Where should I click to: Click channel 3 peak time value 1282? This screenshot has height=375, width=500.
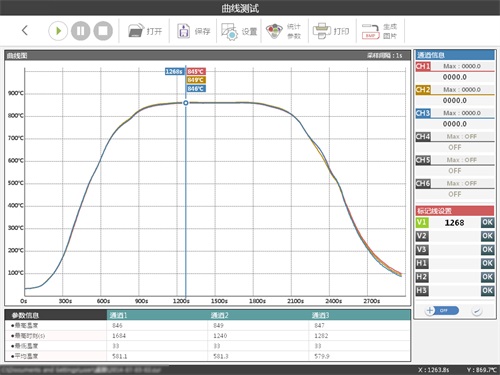point(321,336)
